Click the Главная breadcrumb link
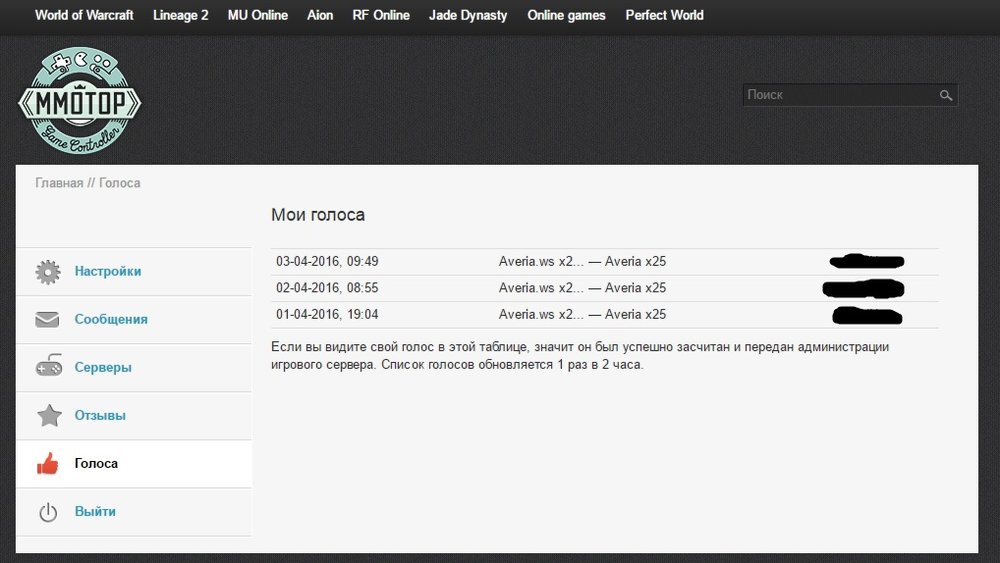1000x563 pixels. pos(59,183)
